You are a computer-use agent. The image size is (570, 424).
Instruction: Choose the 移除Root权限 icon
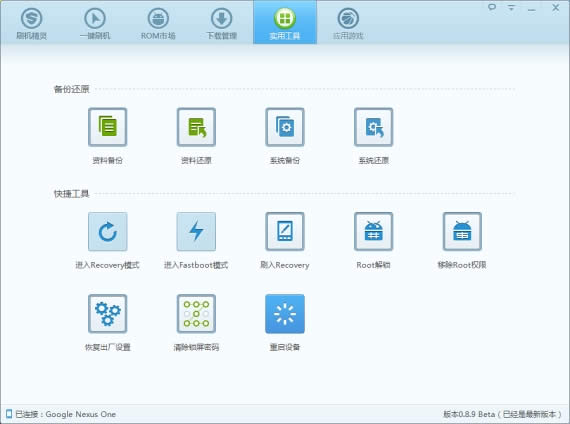pyautogui.click(x=462, y=232)
